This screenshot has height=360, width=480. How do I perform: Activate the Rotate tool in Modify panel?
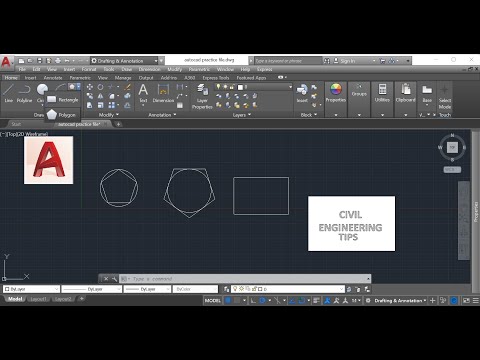coord(100,87)
